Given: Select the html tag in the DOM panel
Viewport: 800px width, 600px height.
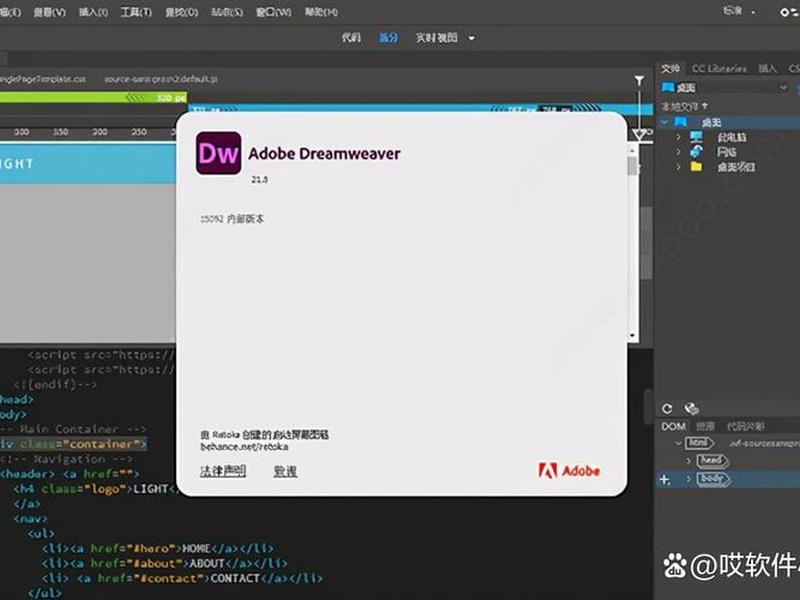Looking at the screenshot, I should [699, 443].
